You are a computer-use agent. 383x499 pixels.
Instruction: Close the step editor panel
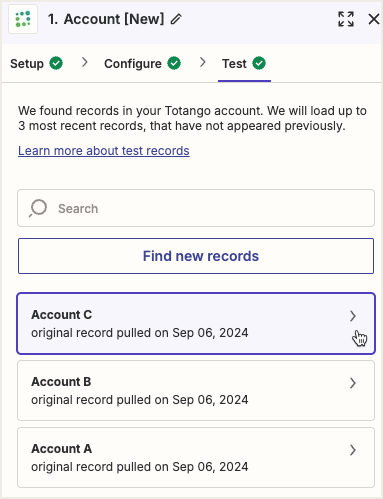pos(374,19)
